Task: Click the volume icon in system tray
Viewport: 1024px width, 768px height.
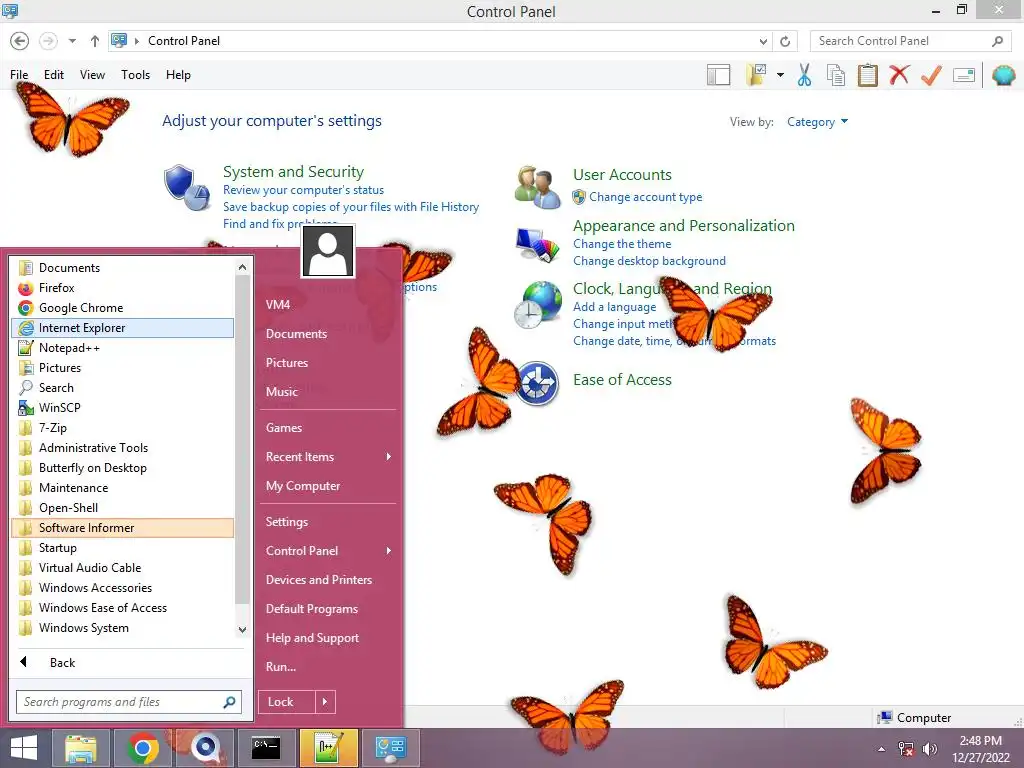Action: (x=930, y=749)
